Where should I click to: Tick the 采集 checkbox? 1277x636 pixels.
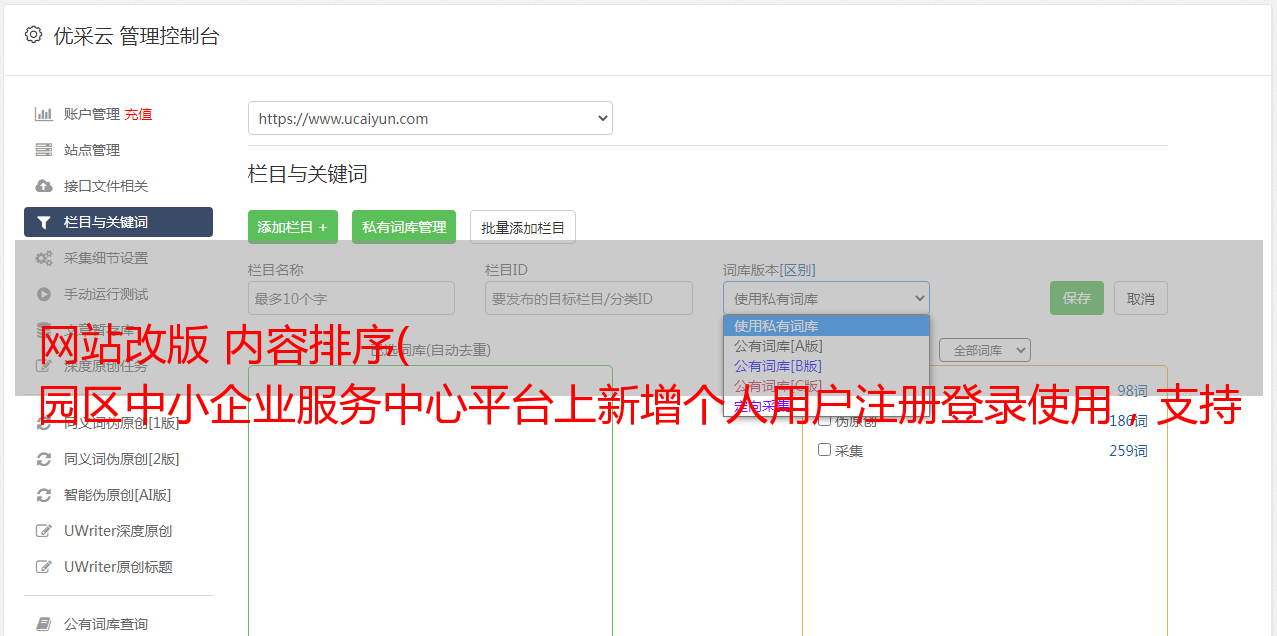(825, 450)
